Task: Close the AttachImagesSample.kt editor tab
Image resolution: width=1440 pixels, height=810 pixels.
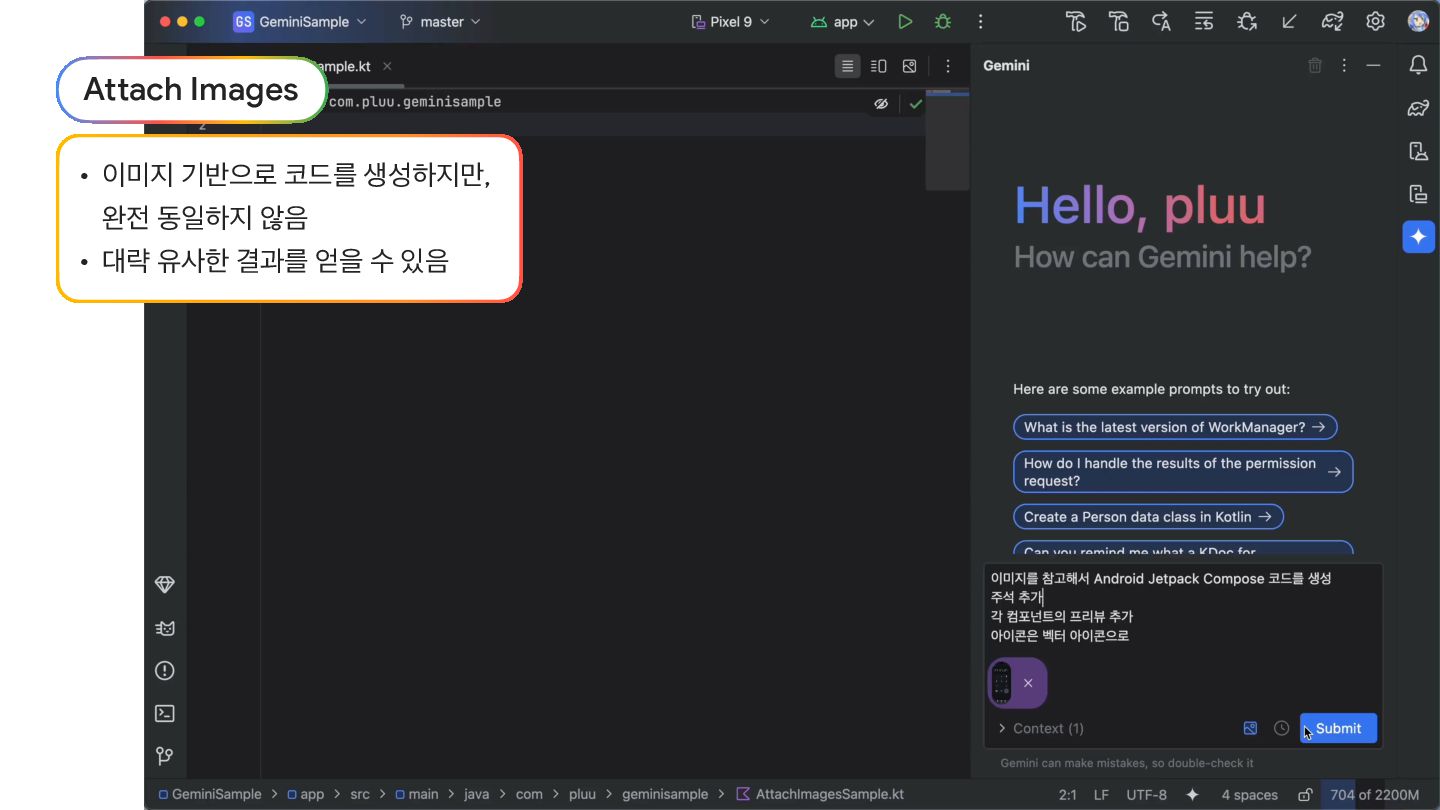Action: point(387,66)
